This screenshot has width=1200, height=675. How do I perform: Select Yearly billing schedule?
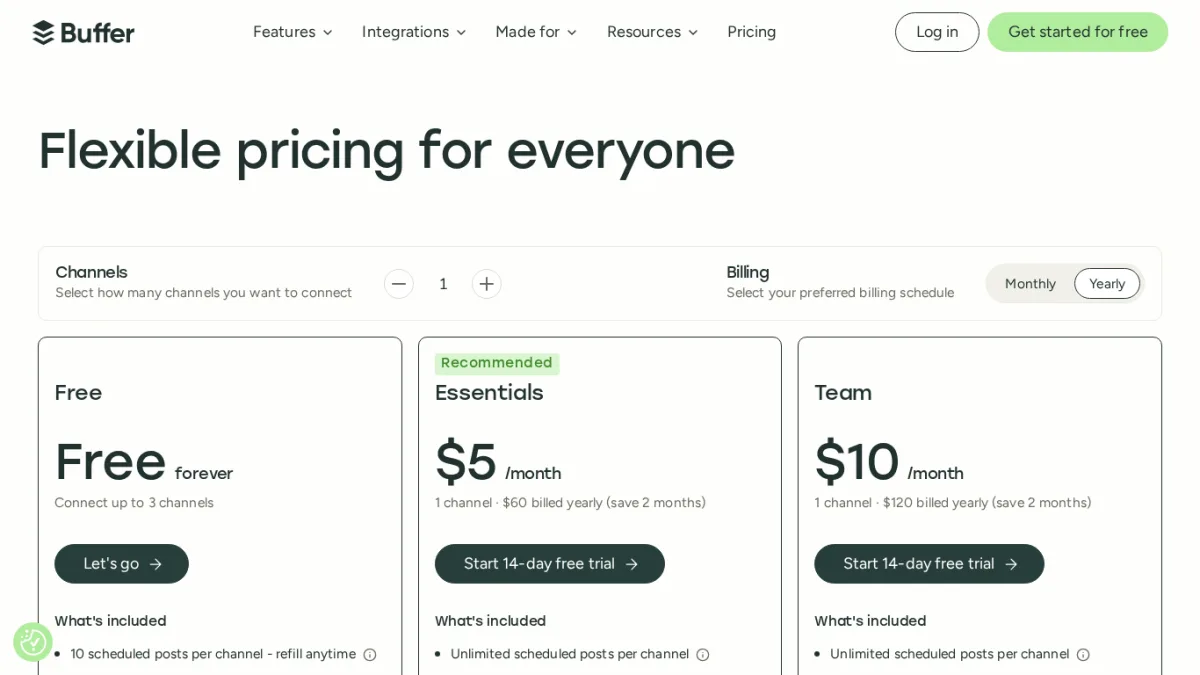tap(1107, 284)
